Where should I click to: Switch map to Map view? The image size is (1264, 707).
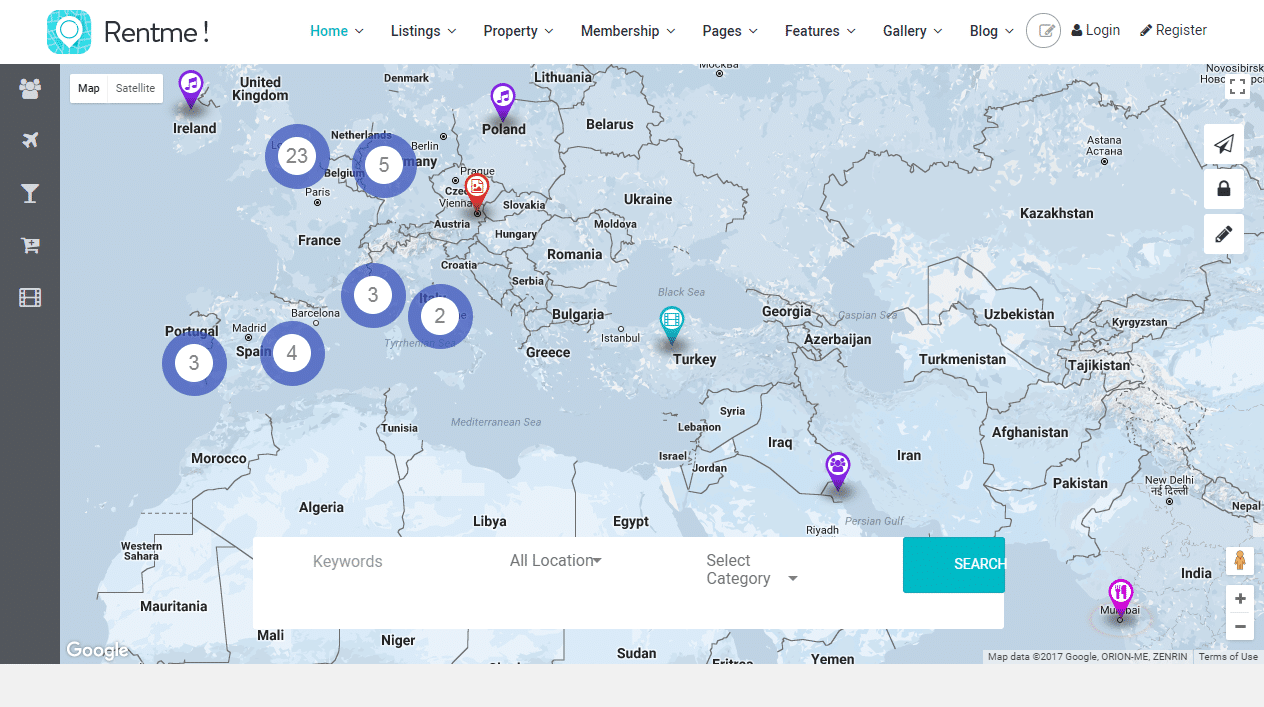[x=89, y=88]
